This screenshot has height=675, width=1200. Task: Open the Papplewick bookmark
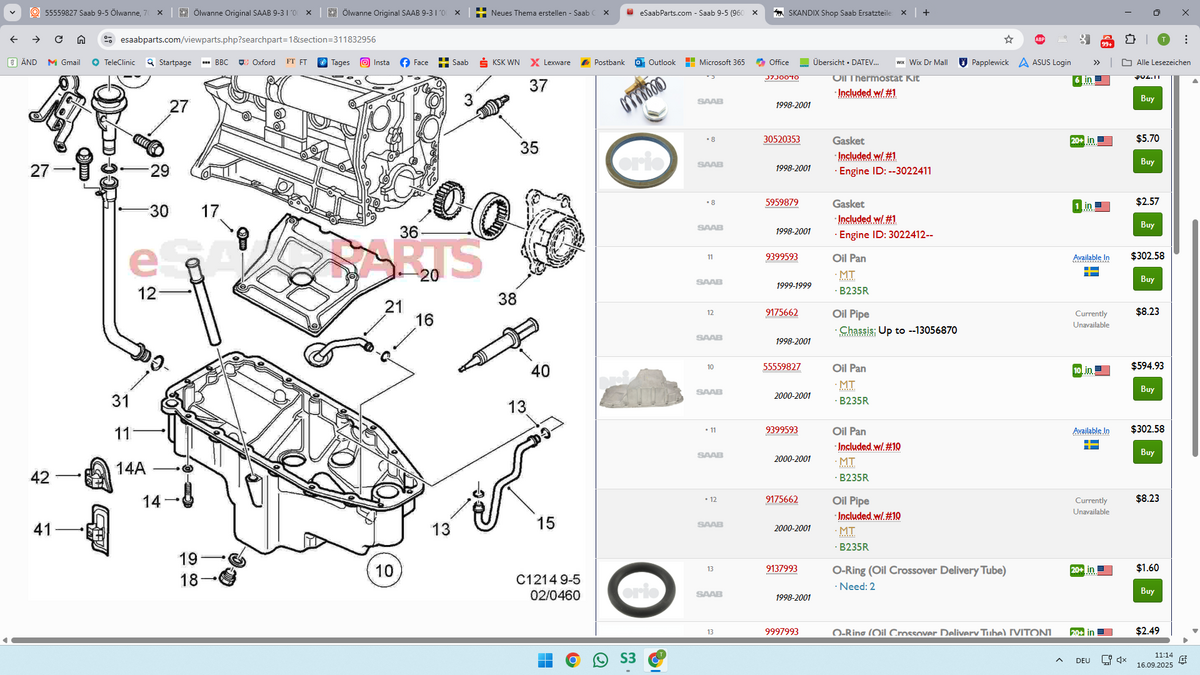coord(982,62)
